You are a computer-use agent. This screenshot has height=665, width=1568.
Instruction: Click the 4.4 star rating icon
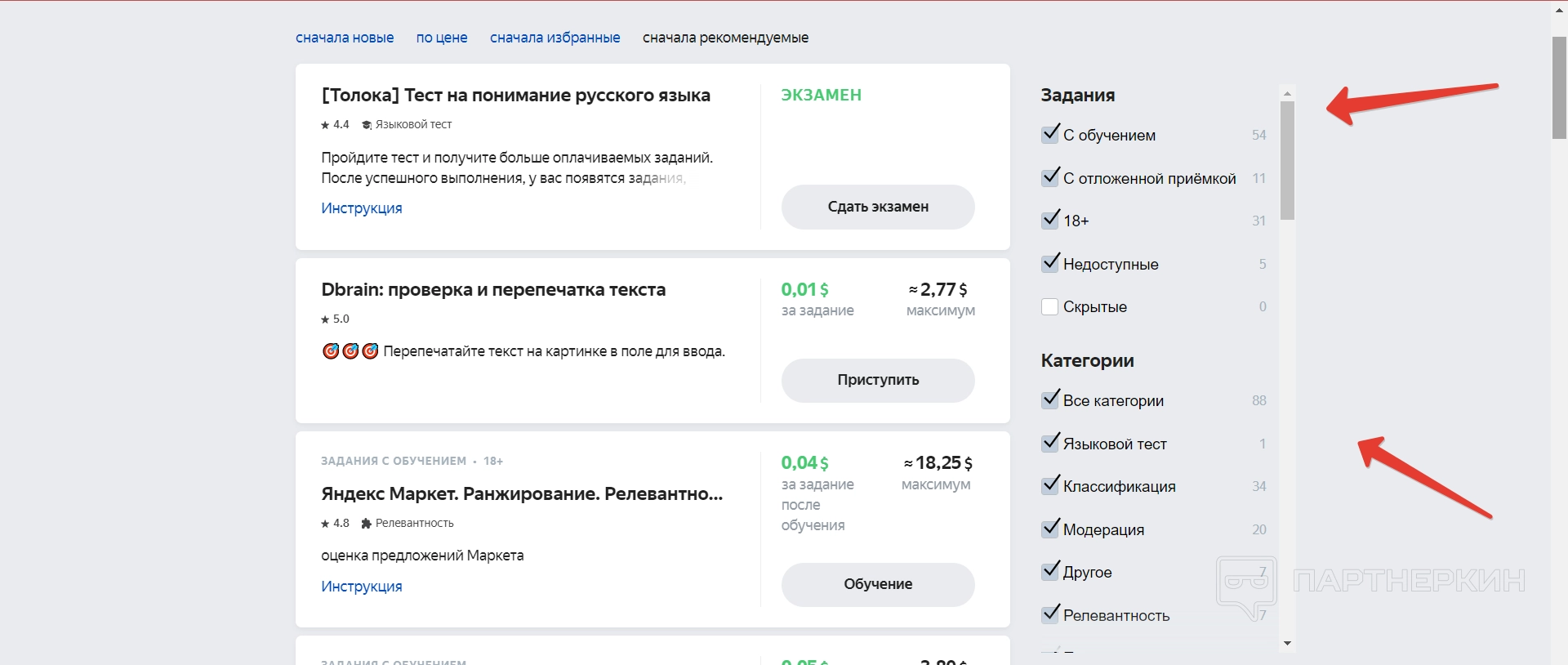[x=325, y=125]
